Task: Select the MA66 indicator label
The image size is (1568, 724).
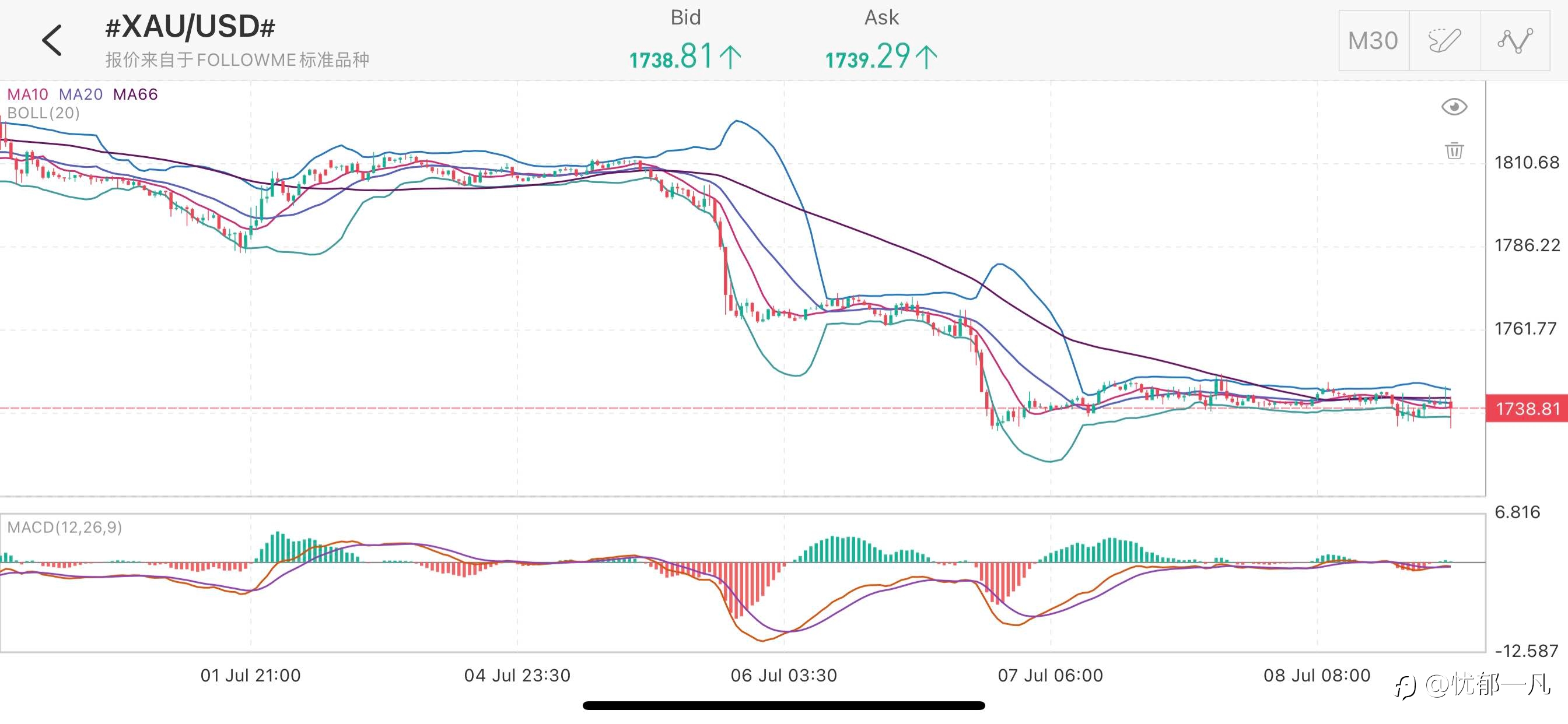Action: tap(135, 94)
